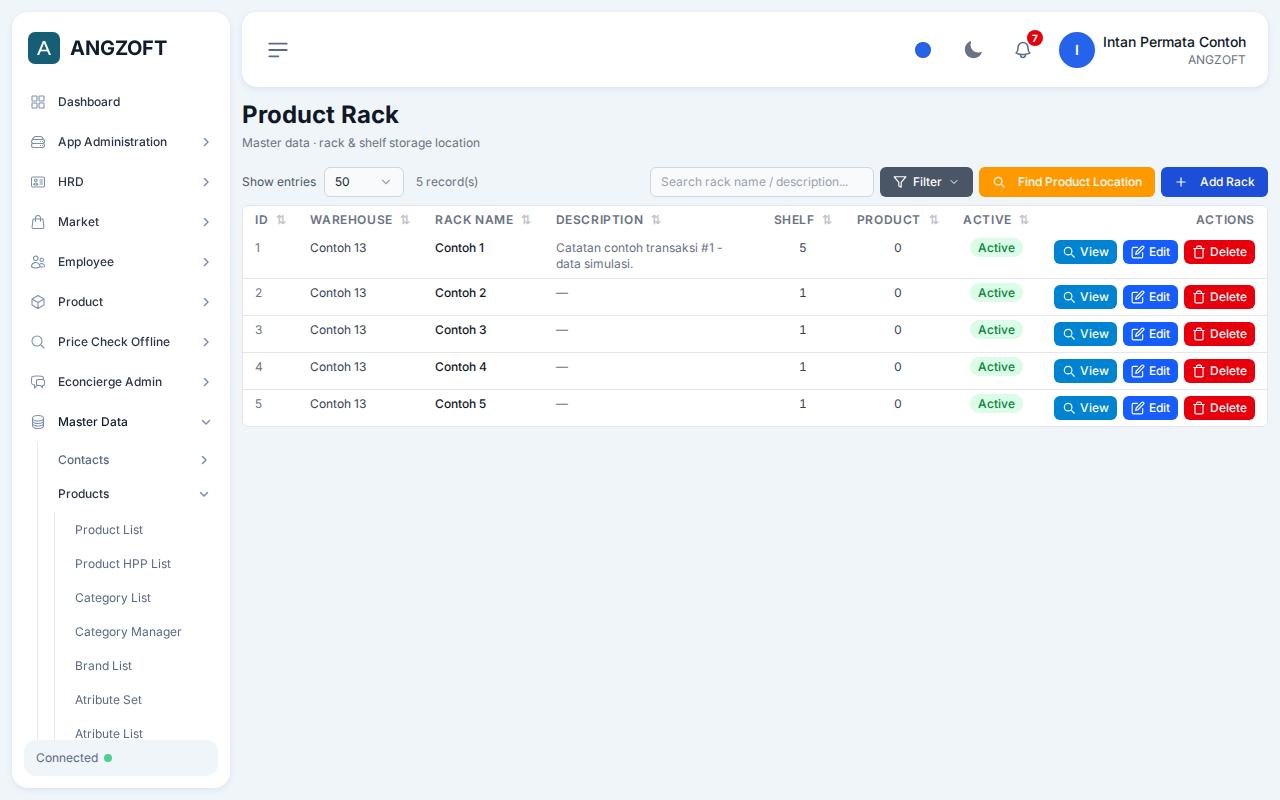Click the blue theme color dot
Screen dimensions: 1280x800
point(923,50)
